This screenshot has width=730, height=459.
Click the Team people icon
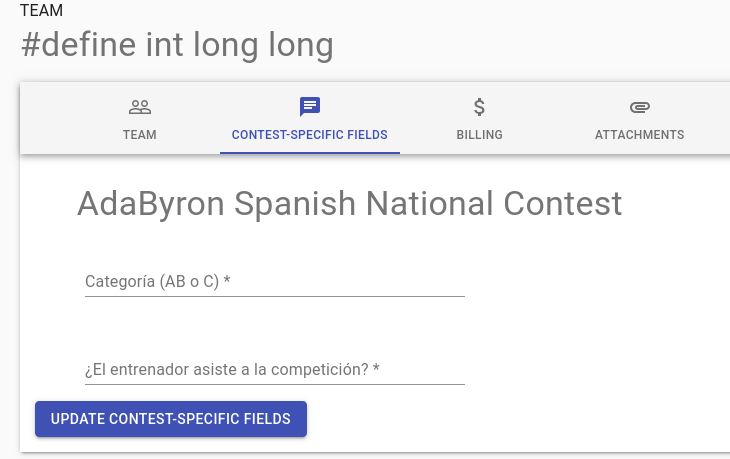pyautogui.click(x=140, y=107)
